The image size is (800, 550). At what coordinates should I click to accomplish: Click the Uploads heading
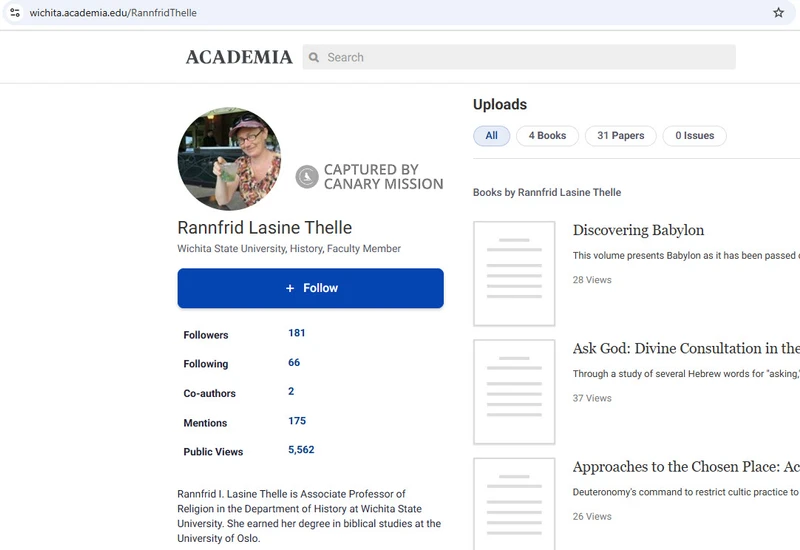[499, 105]
